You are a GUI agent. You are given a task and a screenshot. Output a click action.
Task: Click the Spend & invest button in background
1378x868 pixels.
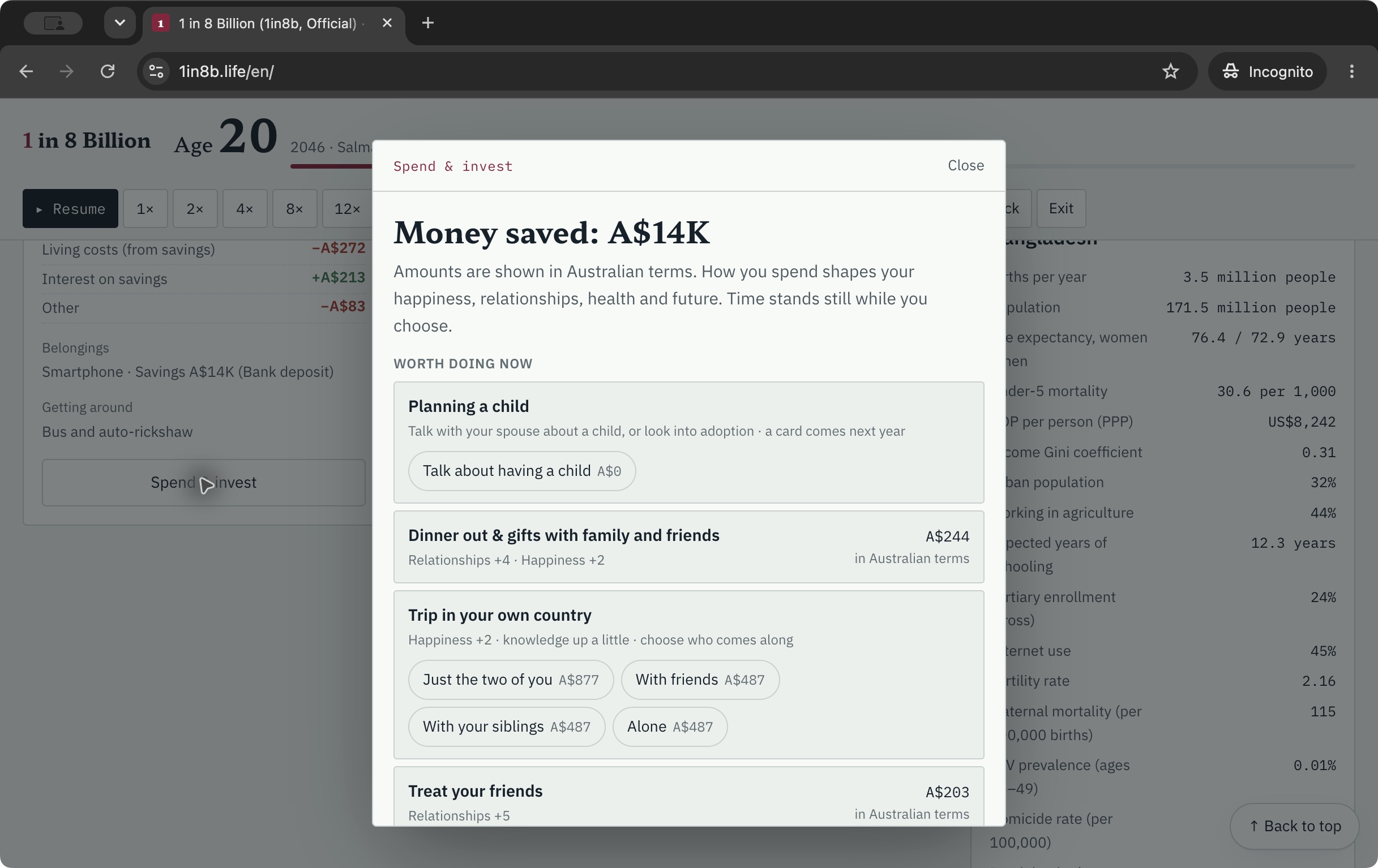pos(203,483)
